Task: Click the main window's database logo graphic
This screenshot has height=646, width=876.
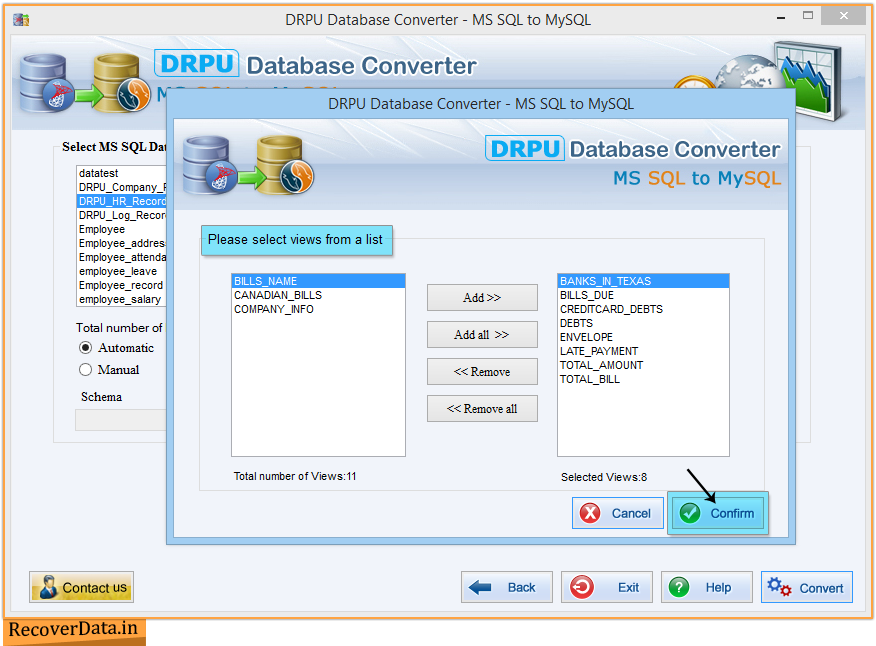Action: pos(85,84)
